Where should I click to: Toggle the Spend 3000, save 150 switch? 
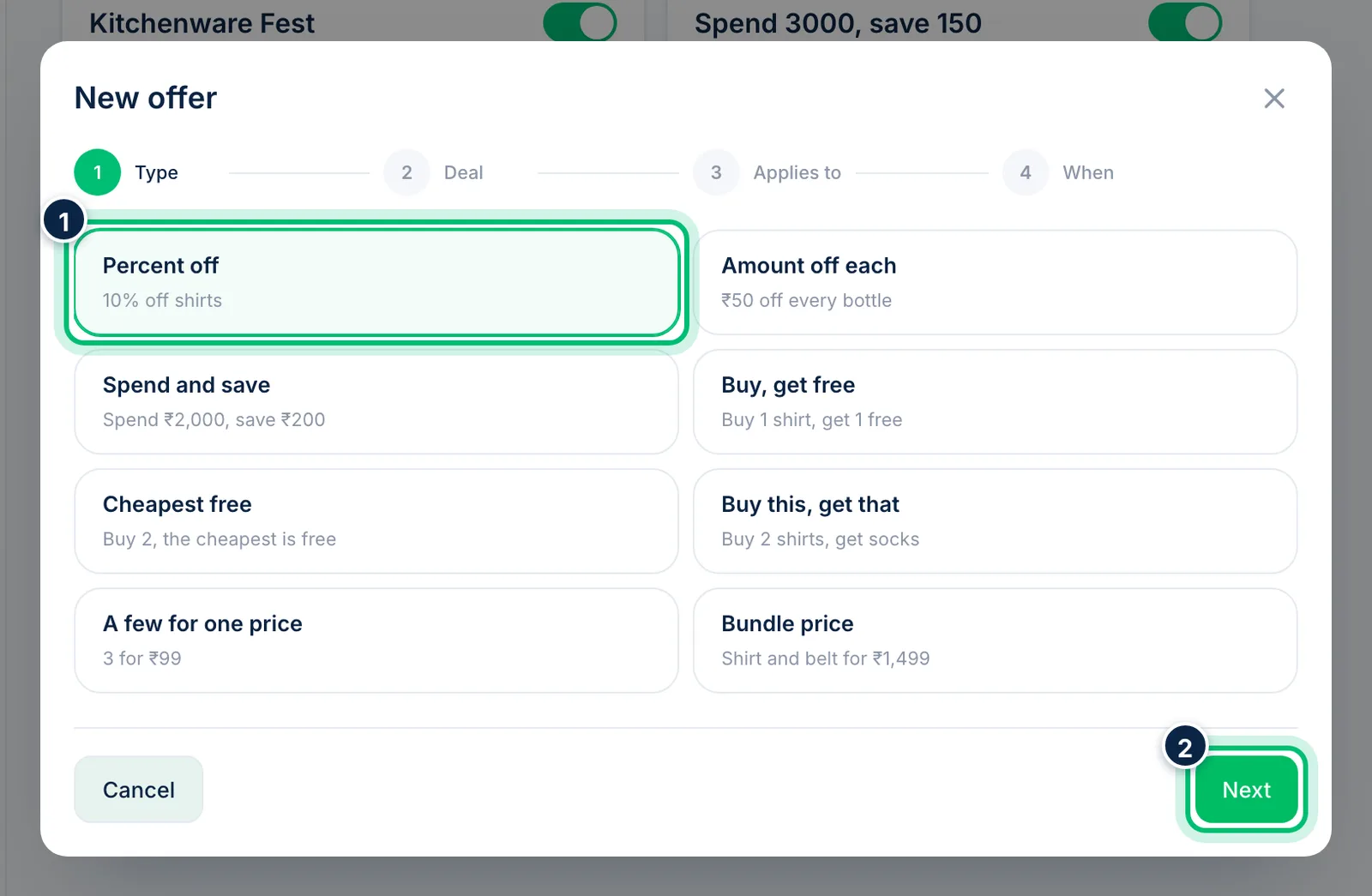point(1185,22)
